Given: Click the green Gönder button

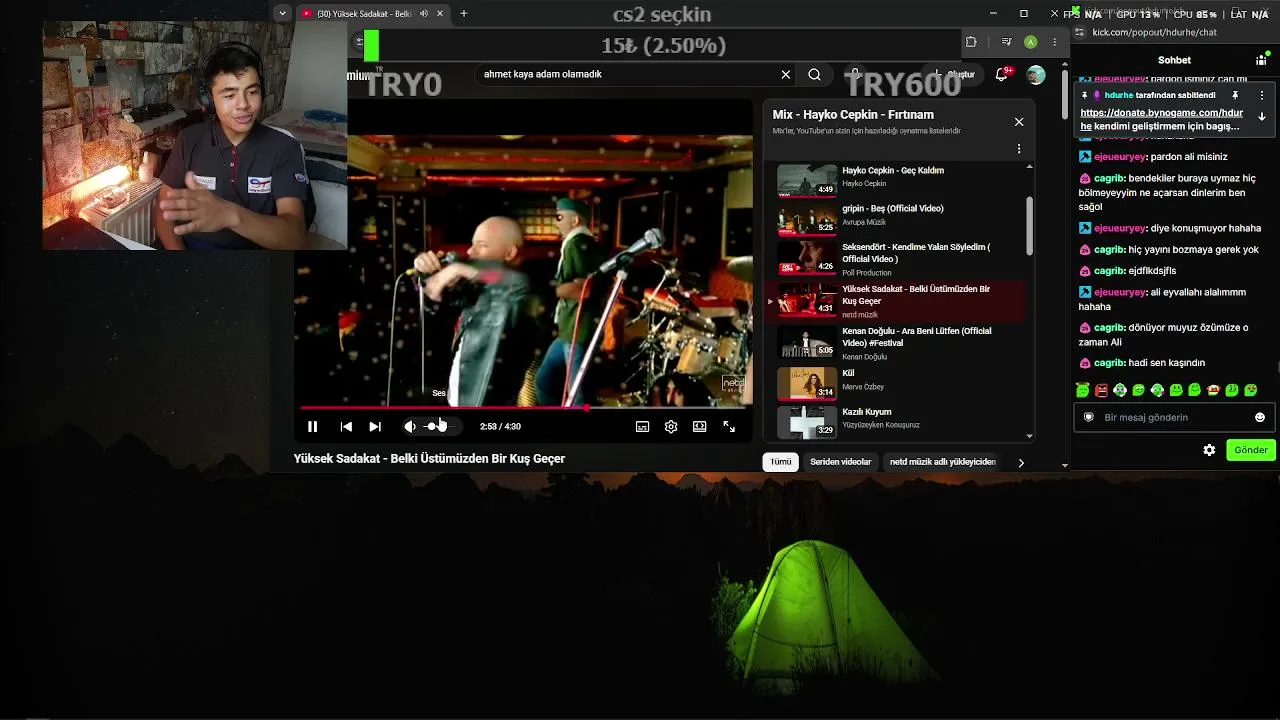Looking at the screenshot, I should (1251, 450).
